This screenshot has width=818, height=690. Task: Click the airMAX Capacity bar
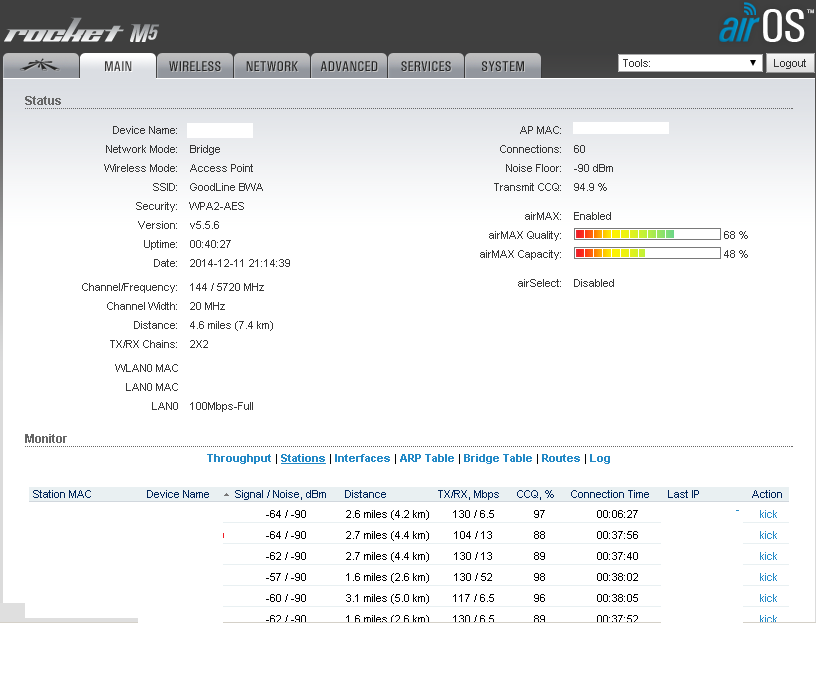(647, 253)
